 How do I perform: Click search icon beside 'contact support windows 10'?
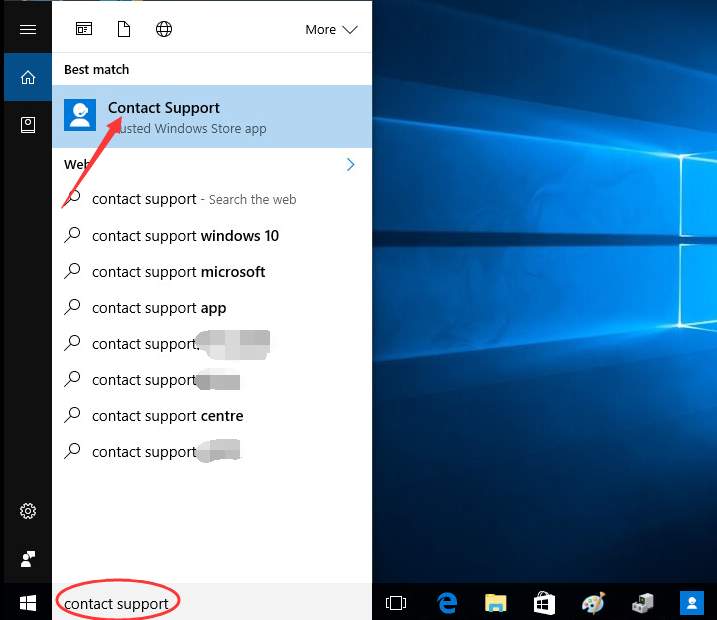[x=72, y=235]
